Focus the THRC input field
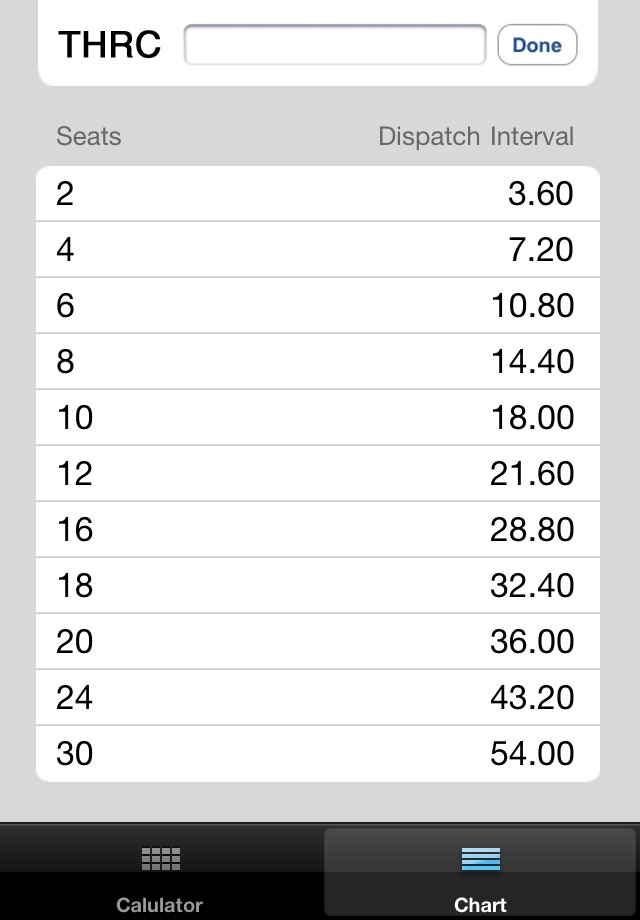Screen dimensions: 640x920 tap(335, 45)
